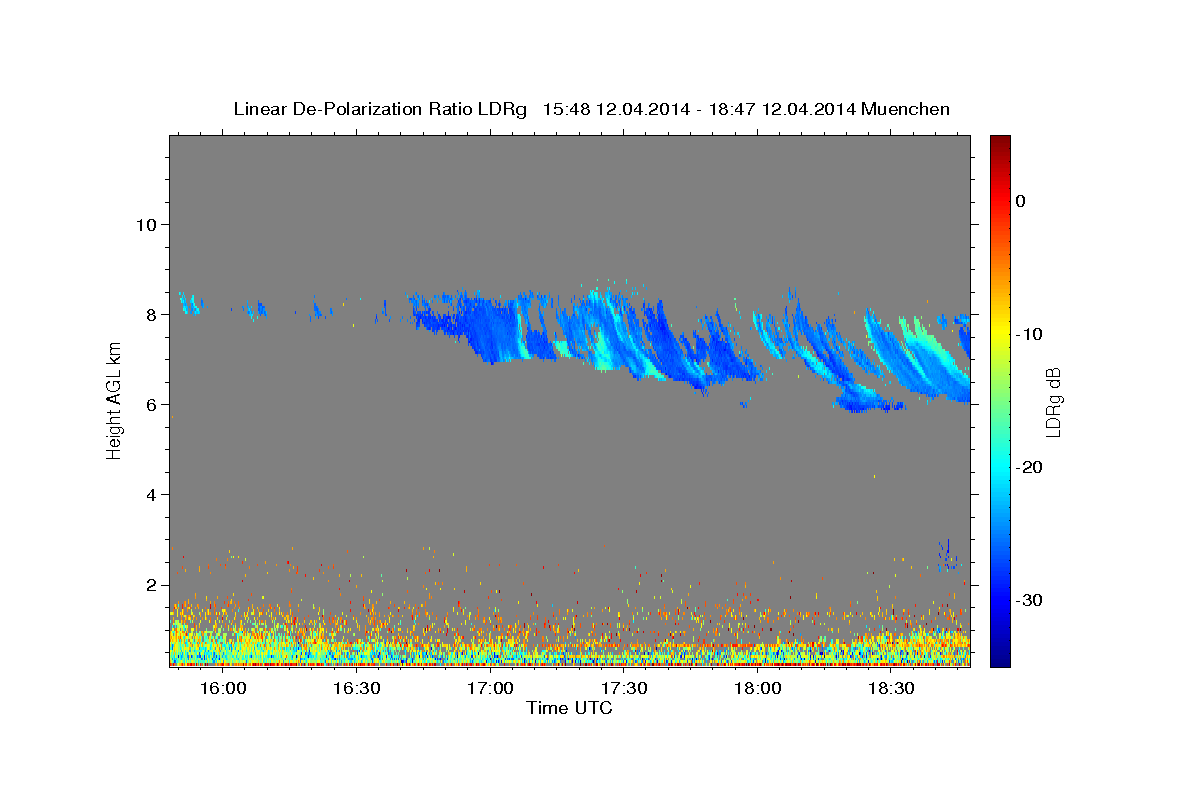Click the end time "18:47 12.04.2014" in title
This screenshot has height=800, width=1200.
(781, 109)
